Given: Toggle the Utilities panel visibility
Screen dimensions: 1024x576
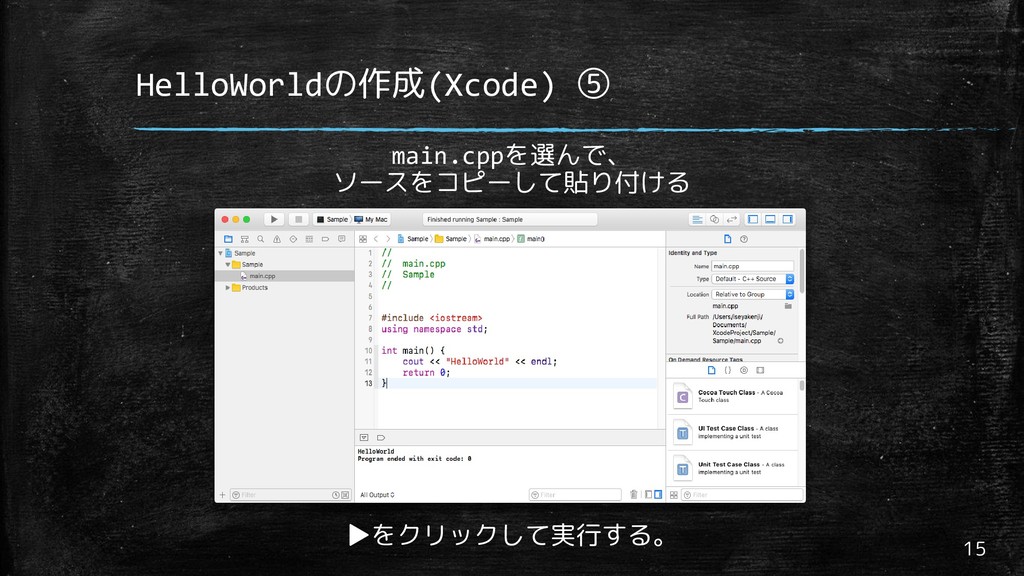Looking at the screenshot, I should tap(788, 219).
